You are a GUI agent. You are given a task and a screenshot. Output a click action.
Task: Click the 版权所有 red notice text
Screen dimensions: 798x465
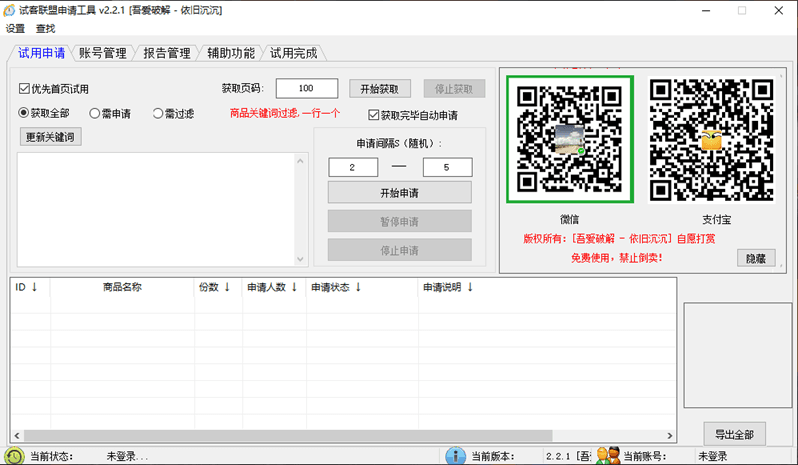pos(619,239)
